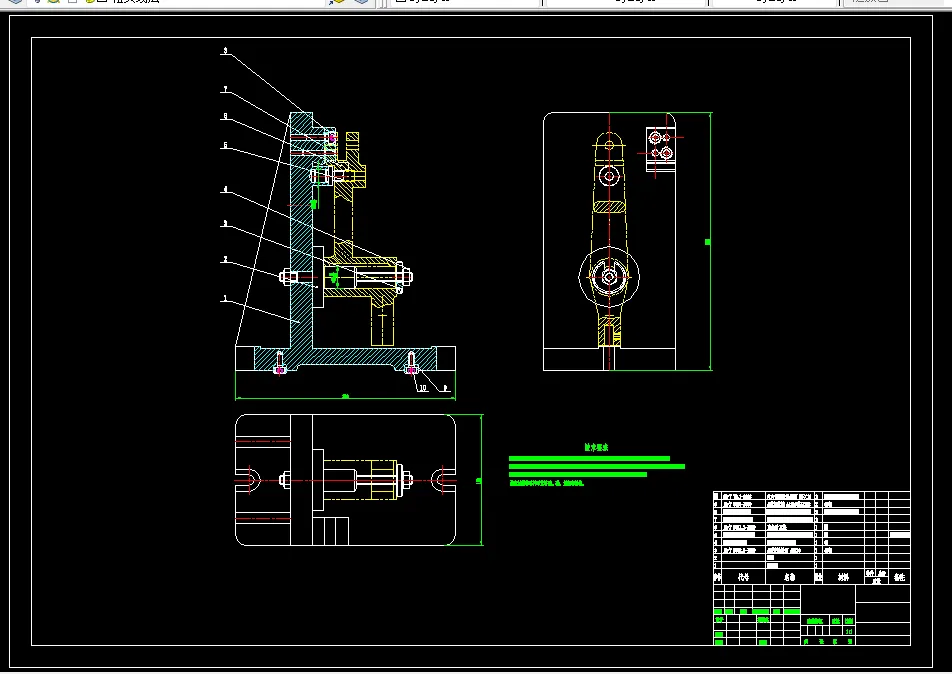Select part callout number "4" leader label
The image size is (952, 674).
[225, 189]
